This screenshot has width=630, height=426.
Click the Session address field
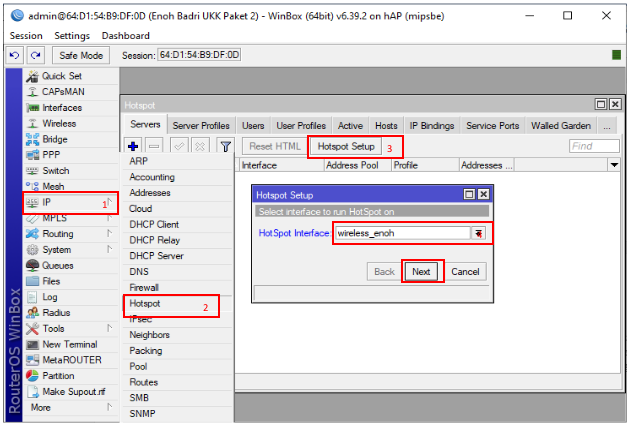[200, 55]
